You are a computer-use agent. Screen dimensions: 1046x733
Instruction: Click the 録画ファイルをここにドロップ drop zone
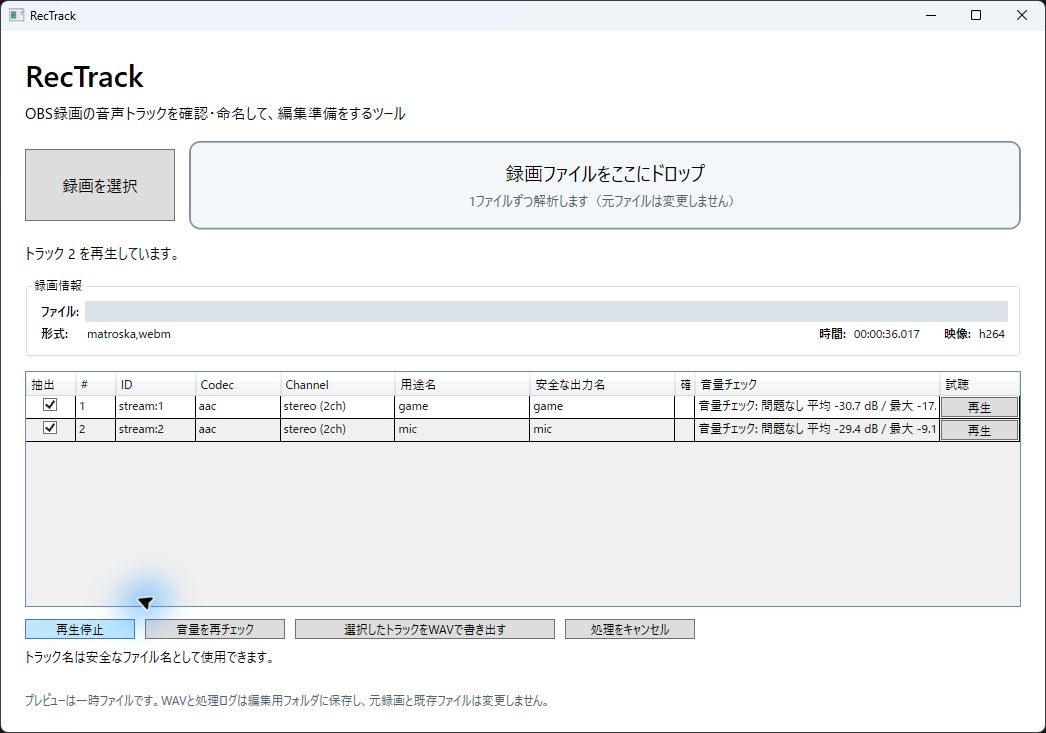point(605,185)
